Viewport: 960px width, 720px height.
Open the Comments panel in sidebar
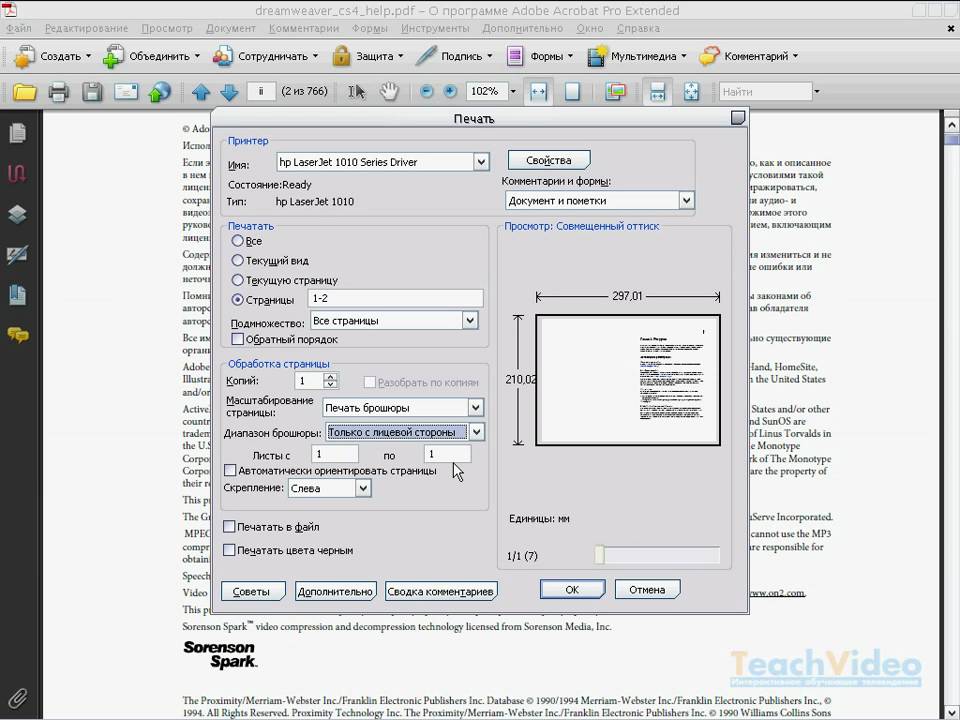(x=18, y=334)
